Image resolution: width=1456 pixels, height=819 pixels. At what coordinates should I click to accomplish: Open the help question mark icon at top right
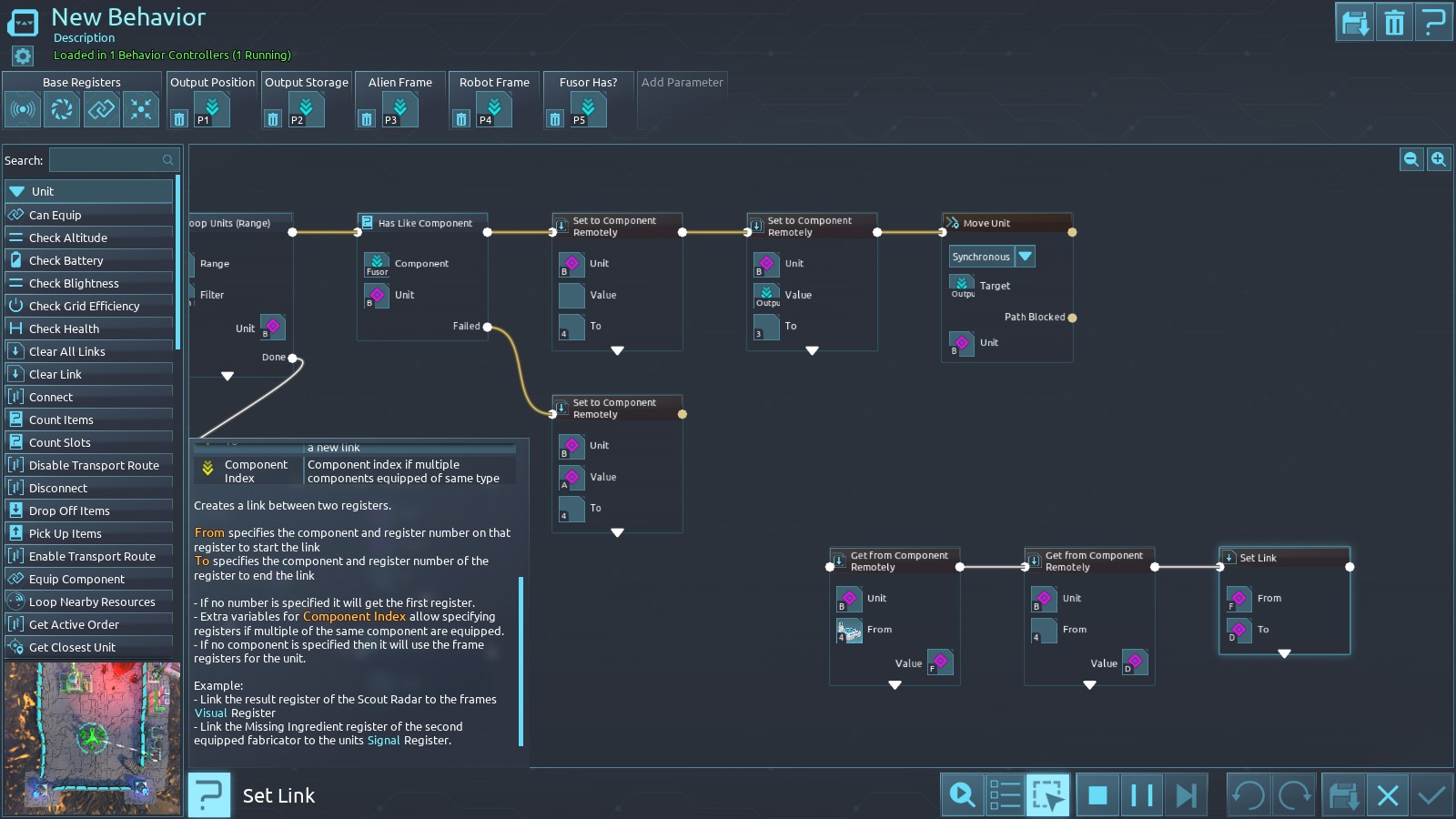tap(1433, 23)
